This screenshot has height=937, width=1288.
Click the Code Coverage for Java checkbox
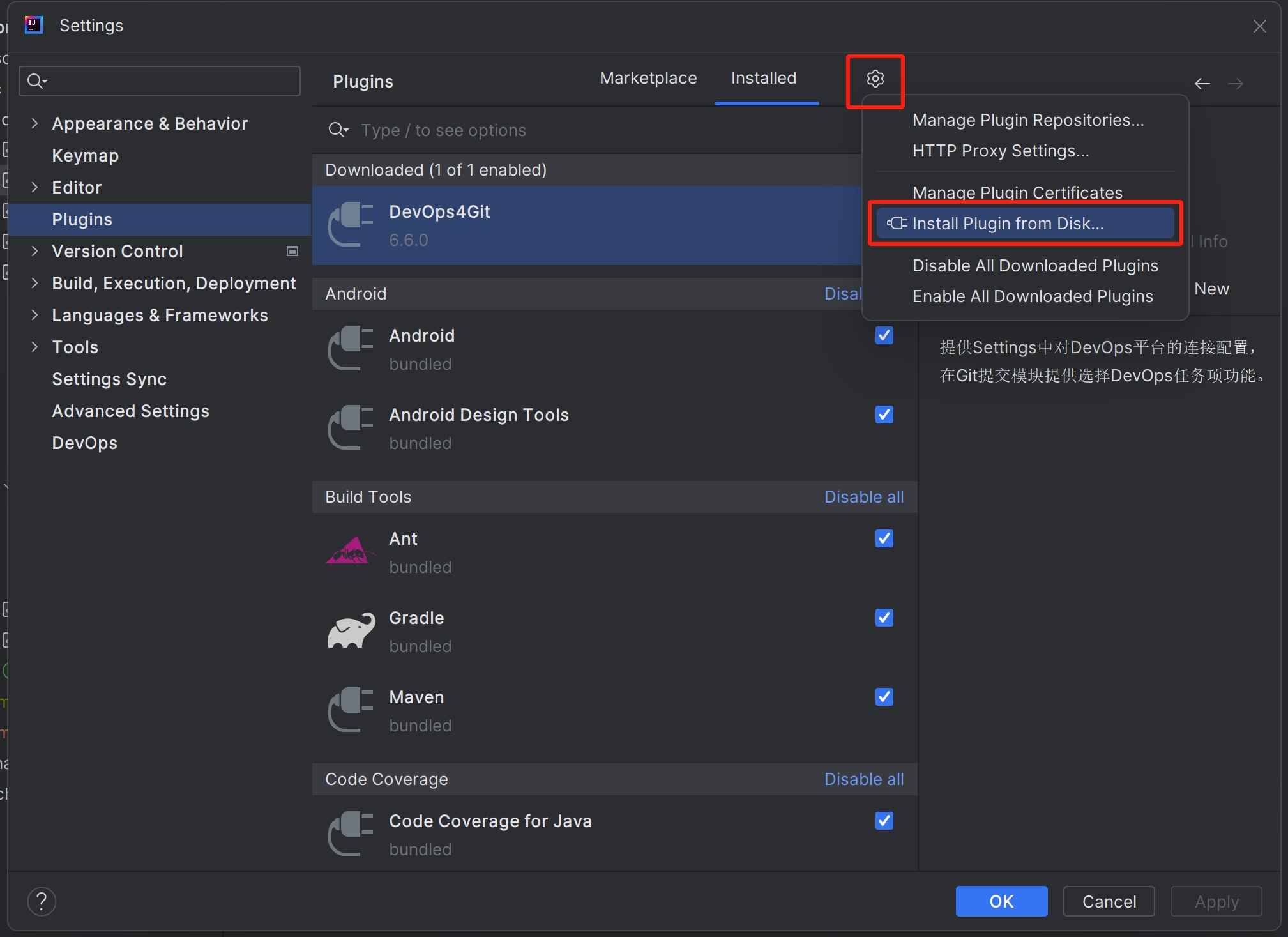coord(884,820)
